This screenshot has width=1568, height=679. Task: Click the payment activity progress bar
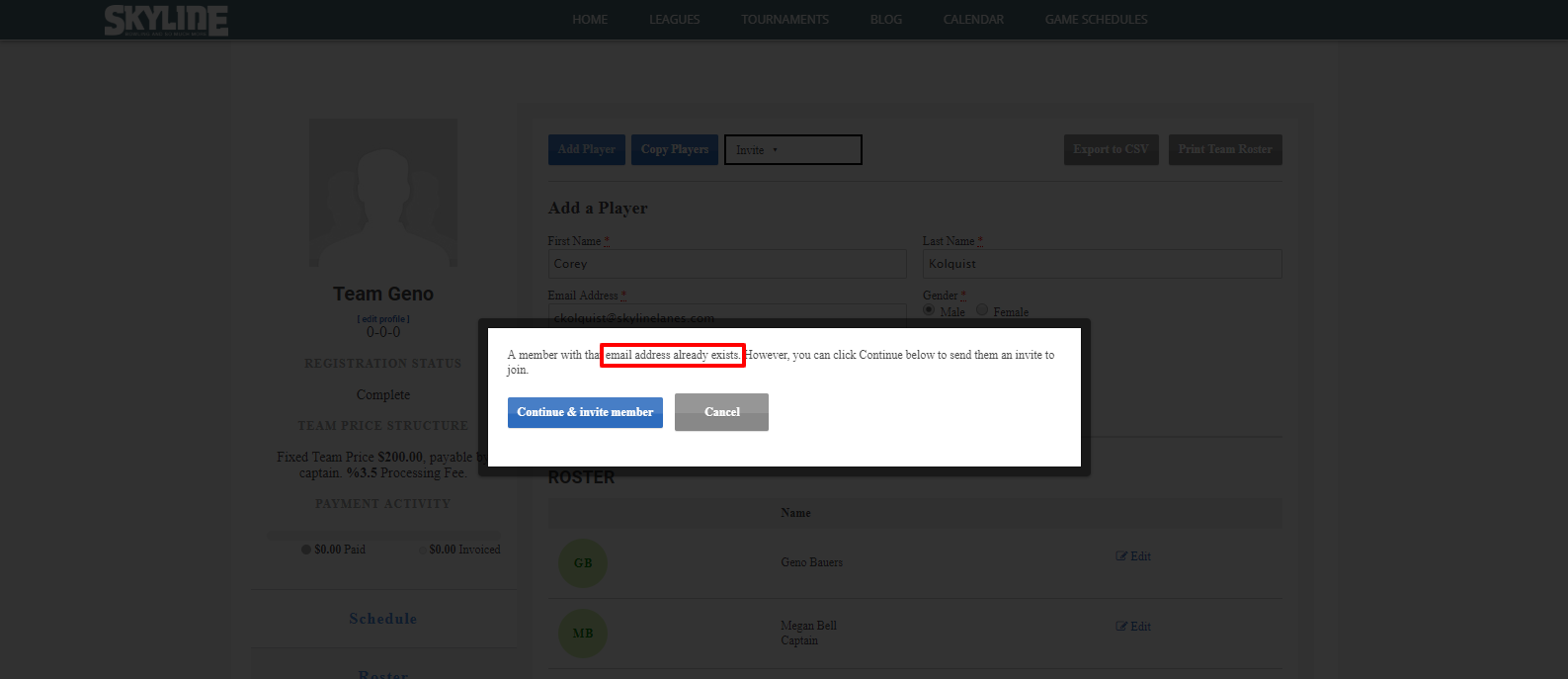point(383,535)
